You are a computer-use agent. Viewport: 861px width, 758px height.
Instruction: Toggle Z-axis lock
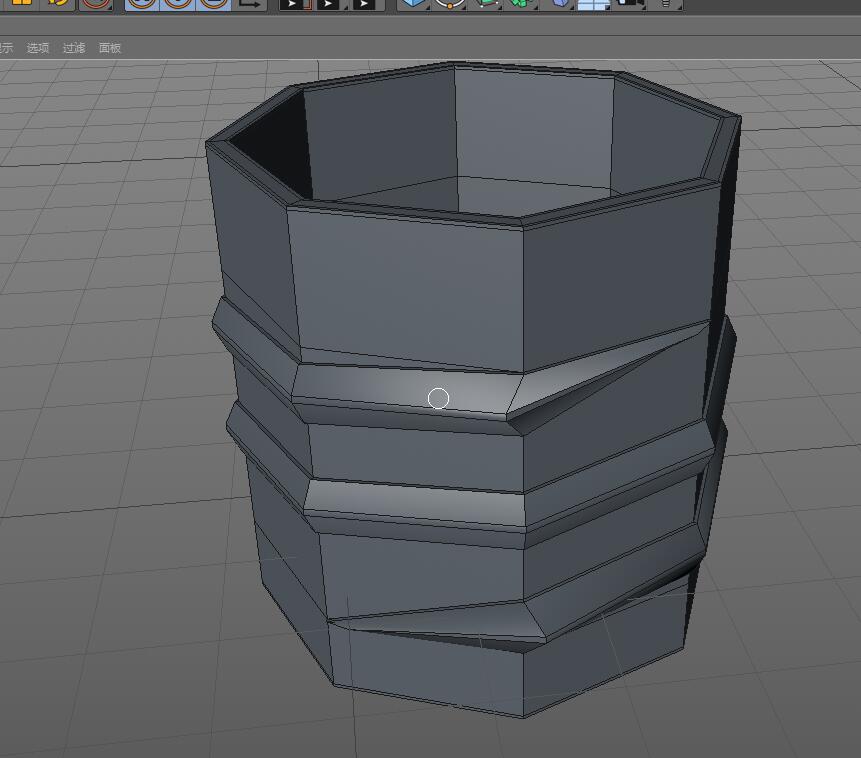coord(212,3)
